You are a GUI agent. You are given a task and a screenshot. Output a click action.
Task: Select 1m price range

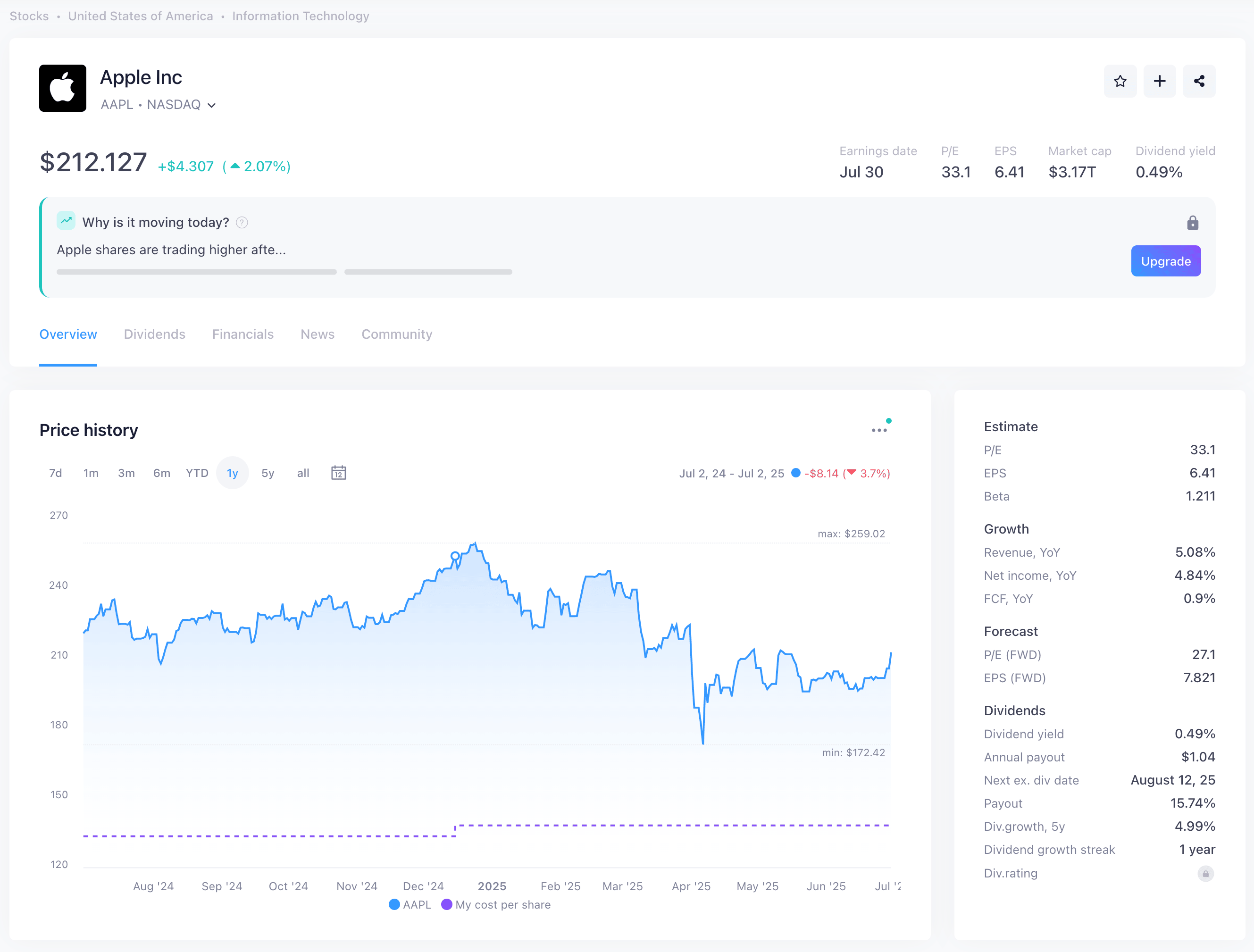(91, 472)
